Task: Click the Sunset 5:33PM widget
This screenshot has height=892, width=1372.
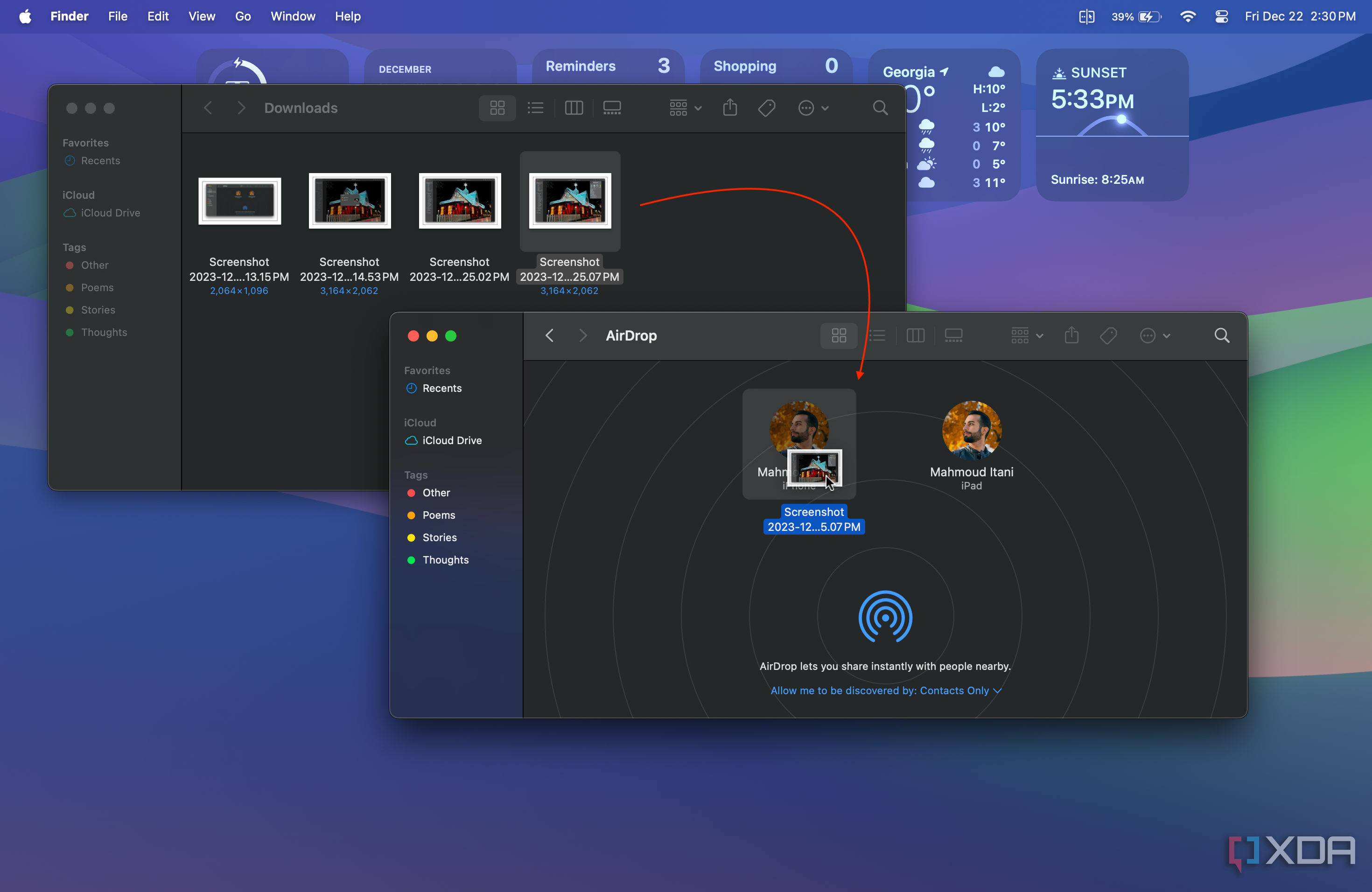Action: (1112, 125)
